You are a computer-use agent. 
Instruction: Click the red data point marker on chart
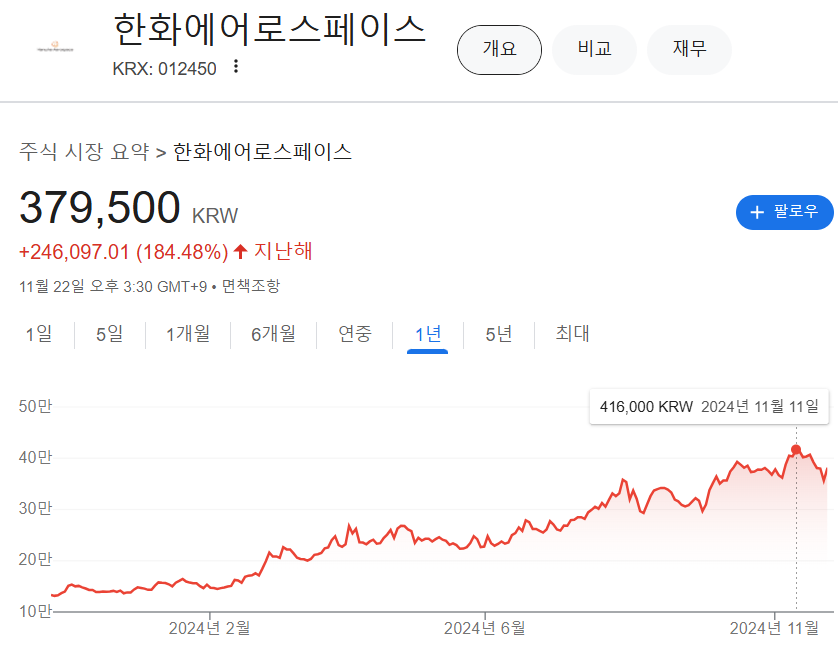(796, 450)
